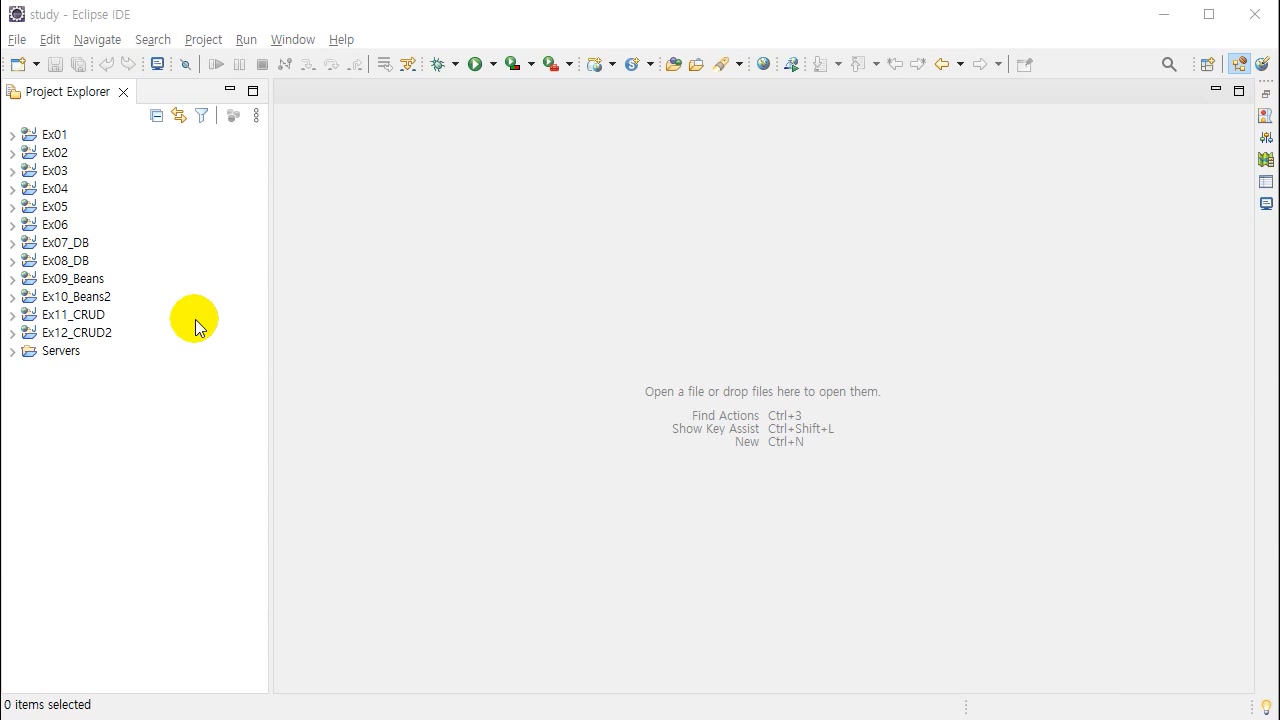Click the Collapse All icon in Project Explorer
1280x720 pixels.
click(x=156, y=116)
